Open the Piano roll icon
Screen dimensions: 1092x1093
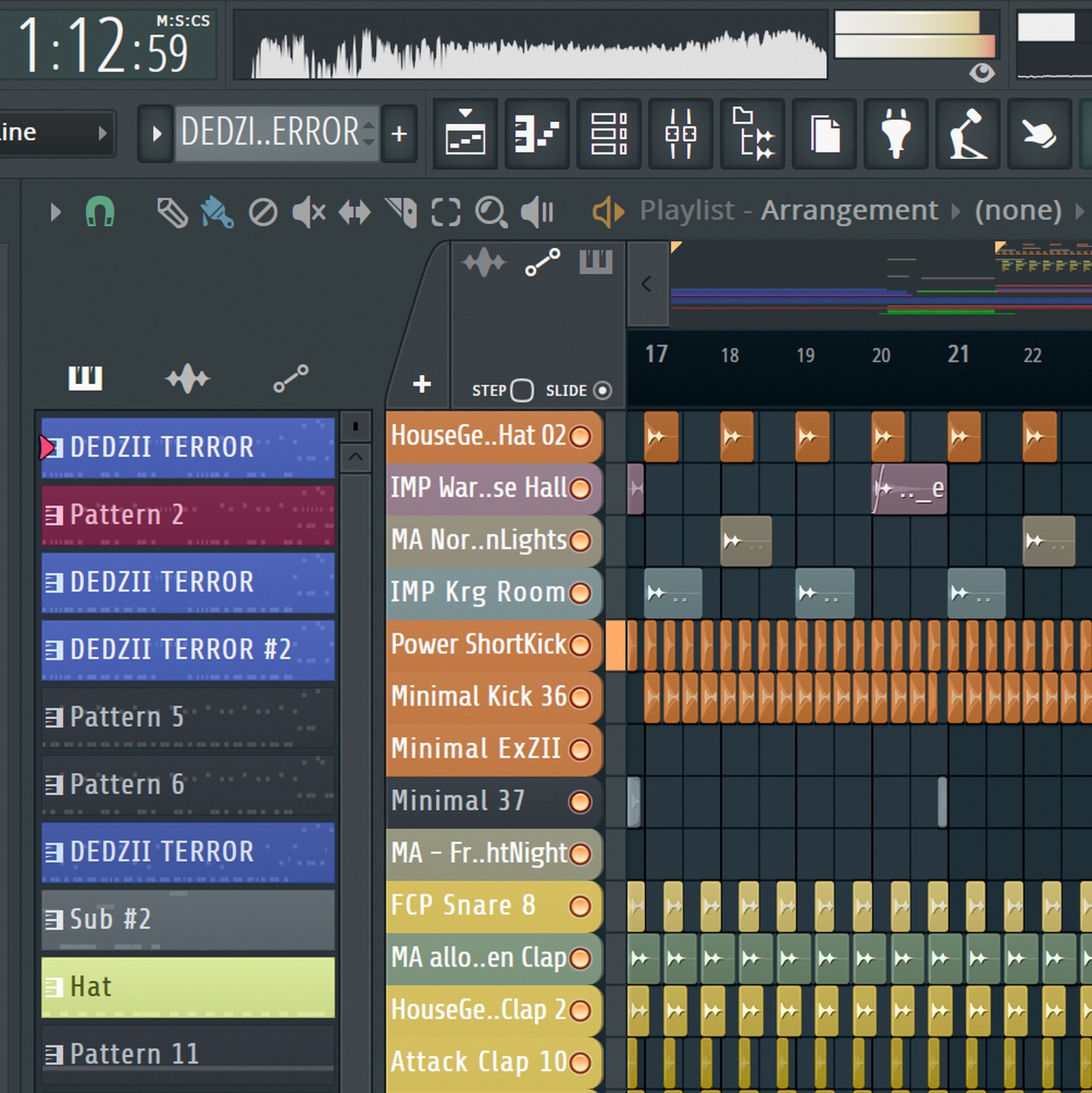[x=537, y=133]
